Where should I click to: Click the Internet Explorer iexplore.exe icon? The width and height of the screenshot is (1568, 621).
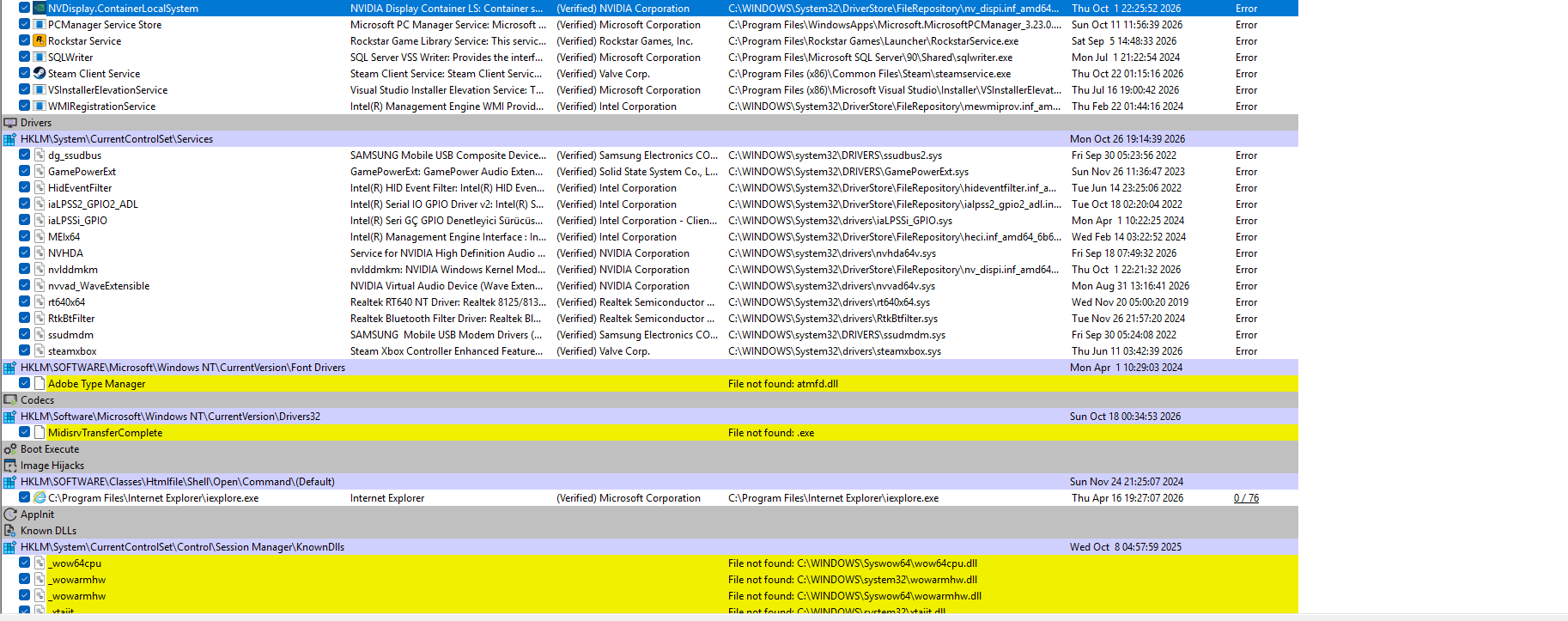point(40,497)
